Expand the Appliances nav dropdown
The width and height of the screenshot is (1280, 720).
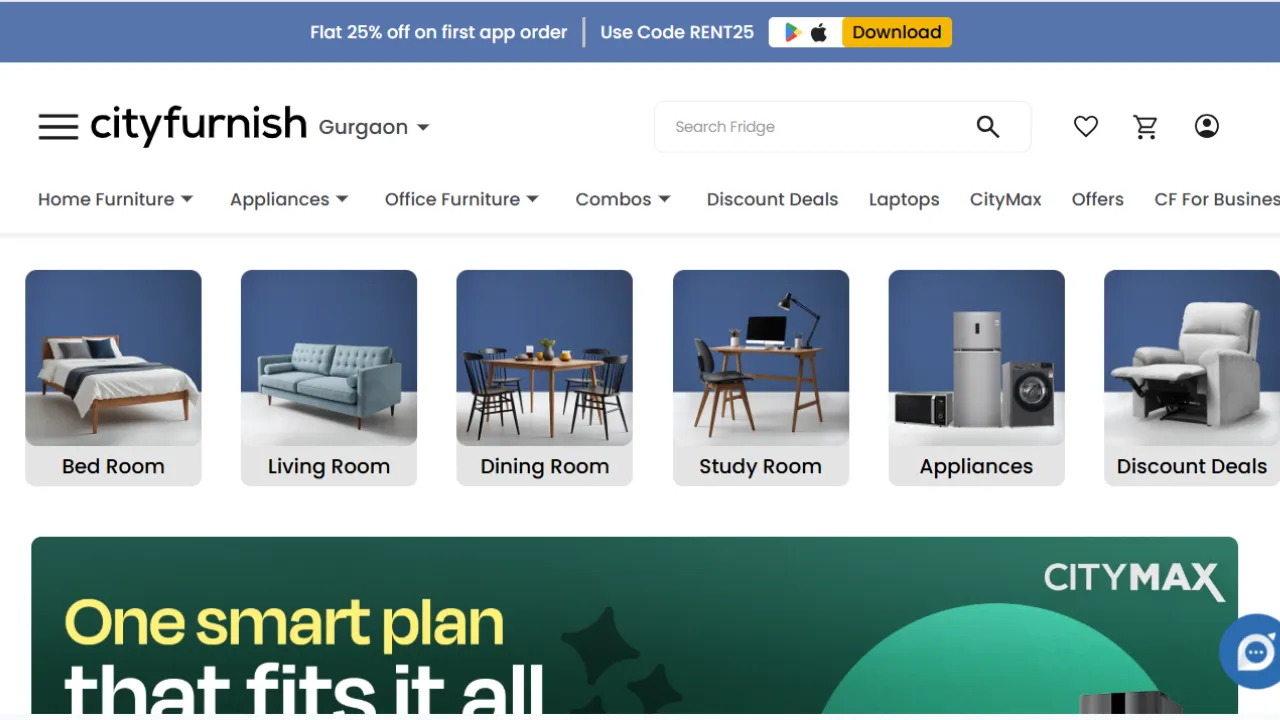click(x=289, y=199)
